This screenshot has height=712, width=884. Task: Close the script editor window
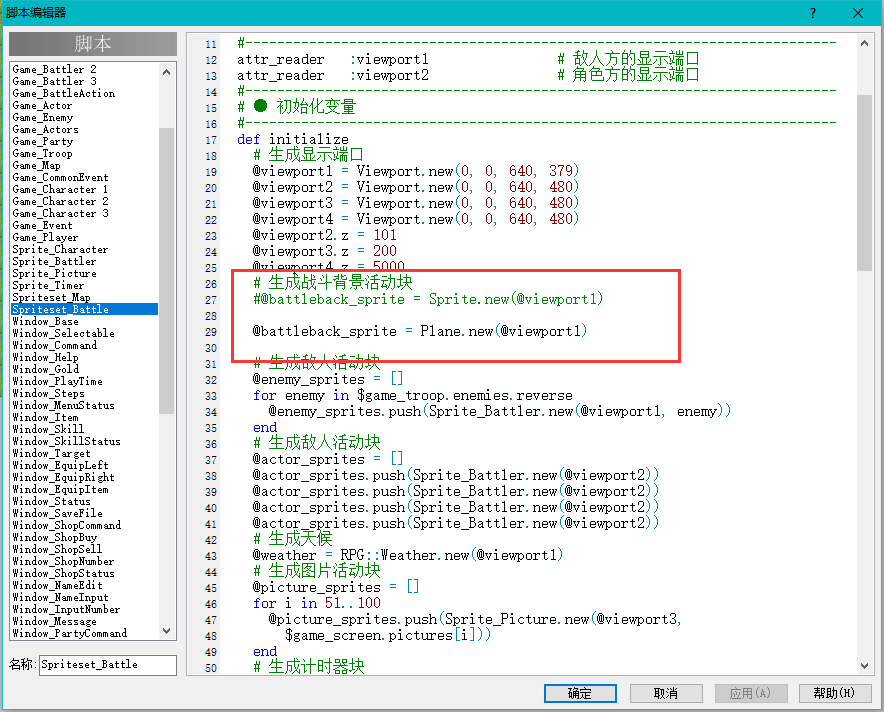858,13
